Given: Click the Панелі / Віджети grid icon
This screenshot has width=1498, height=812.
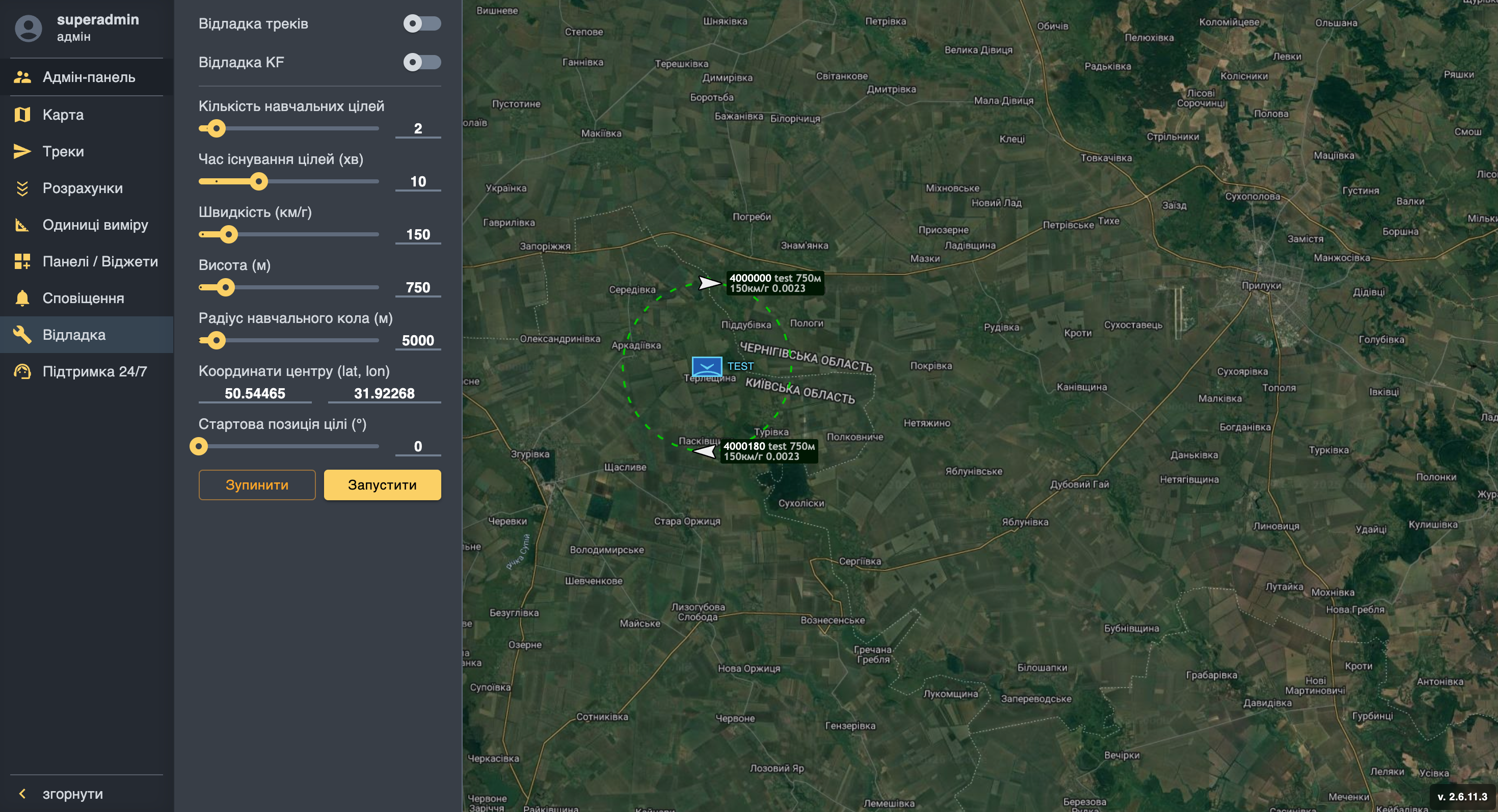Looking at the screenshot, I should (22, 261).
